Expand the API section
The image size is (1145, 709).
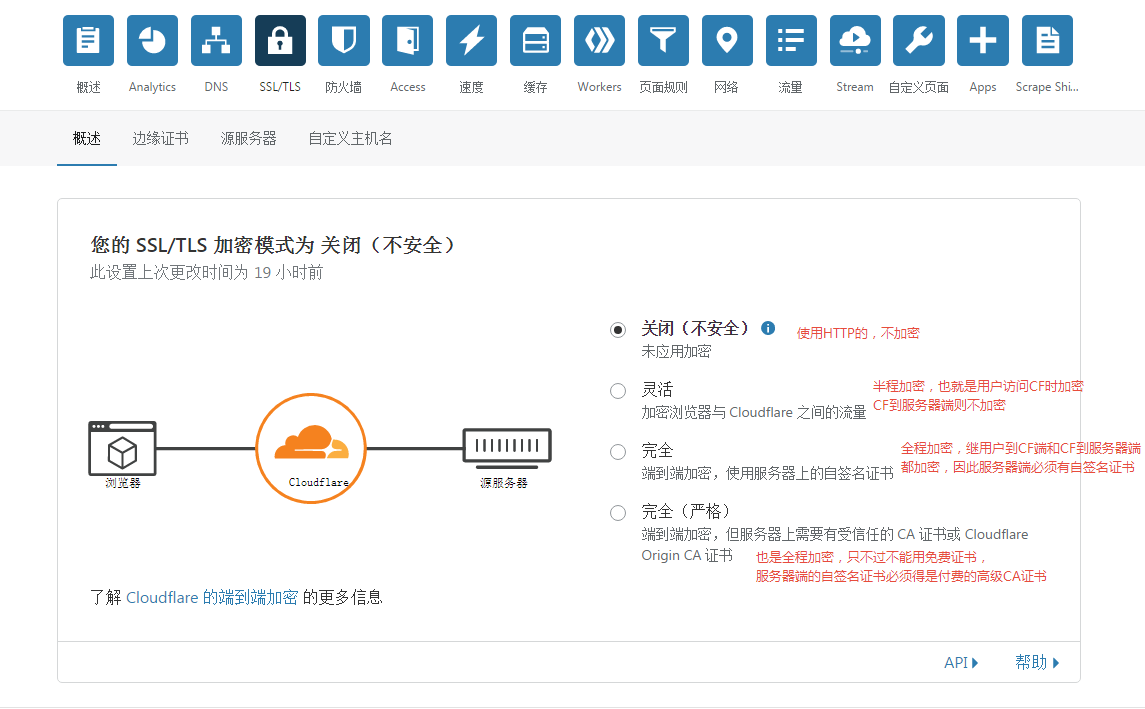coord(961,662)
